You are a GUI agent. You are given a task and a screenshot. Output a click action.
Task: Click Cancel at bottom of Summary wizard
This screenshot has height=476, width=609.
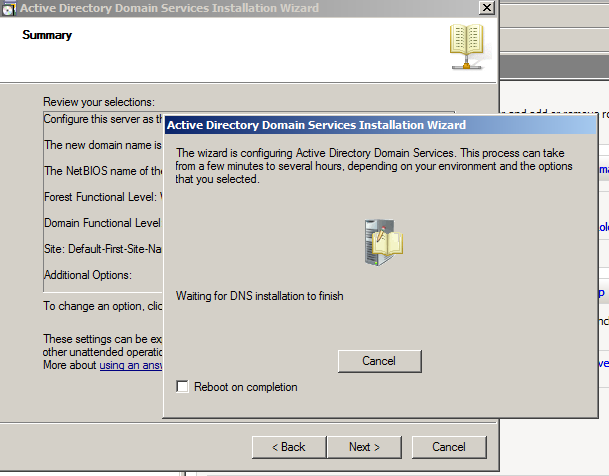(449, 447)
